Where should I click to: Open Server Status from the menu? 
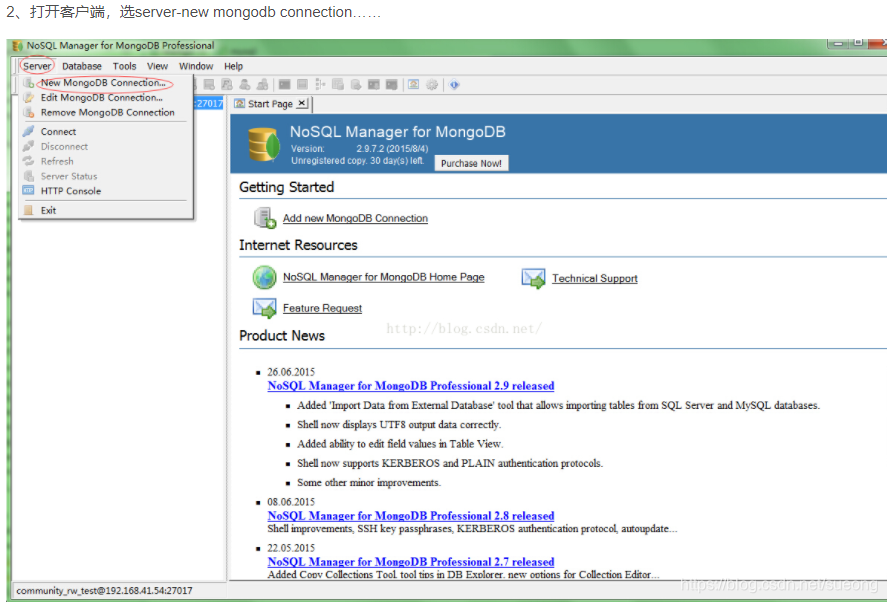point(68,176)
